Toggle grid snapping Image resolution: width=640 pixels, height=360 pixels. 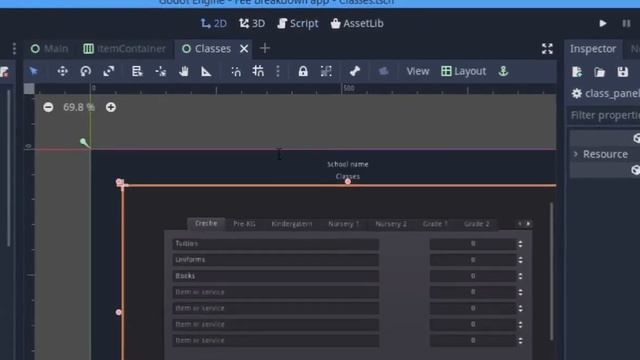pyautogui.click(x=258, y=71)
